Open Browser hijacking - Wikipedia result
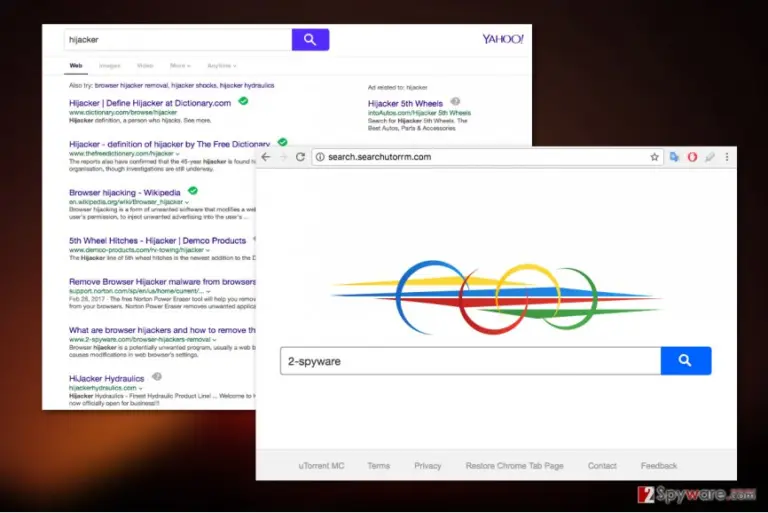The height and width of the screenshot is (513, 768). [x=124, y=193]
